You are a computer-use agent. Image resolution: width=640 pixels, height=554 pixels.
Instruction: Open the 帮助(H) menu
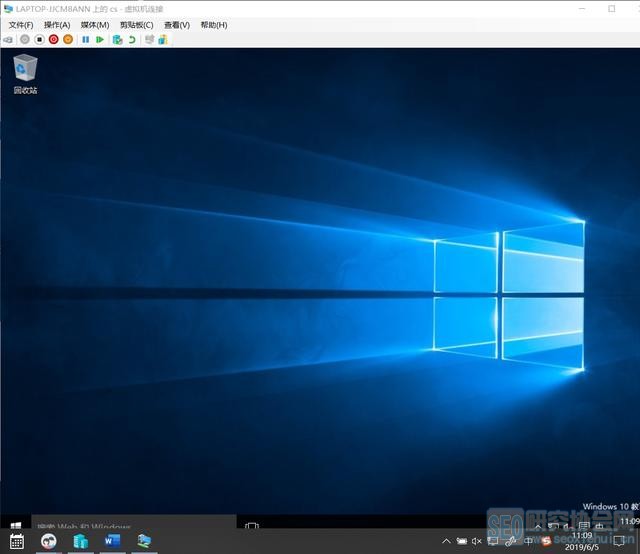coord(213,25)
